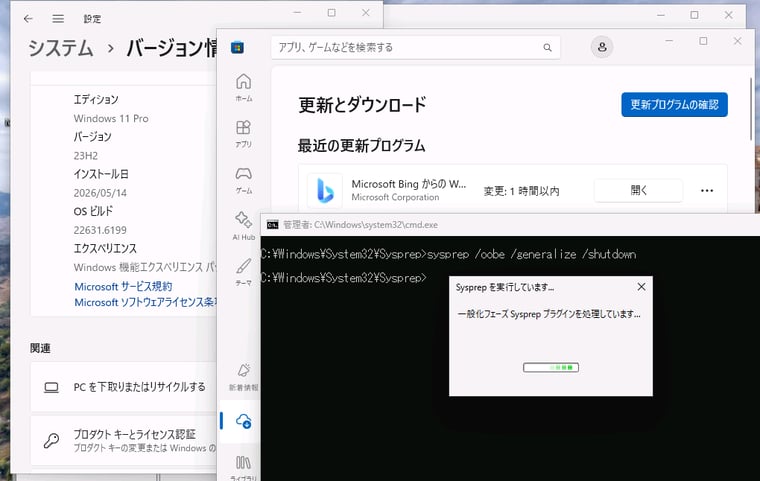
Task: Open ゲーム section in Store sidebar
Action: (243, 180)
